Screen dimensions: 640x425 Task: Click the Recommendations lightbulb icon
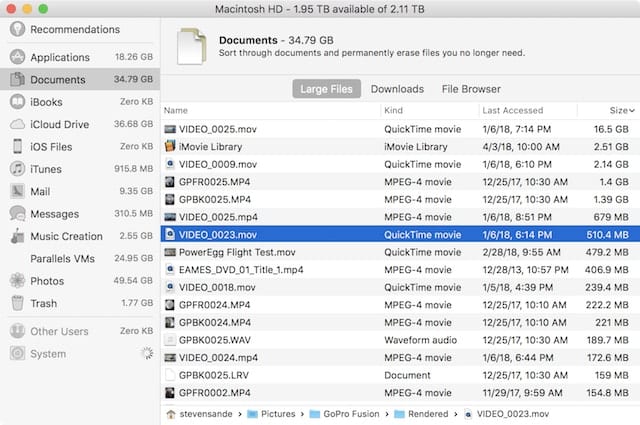tap(17, 29)
